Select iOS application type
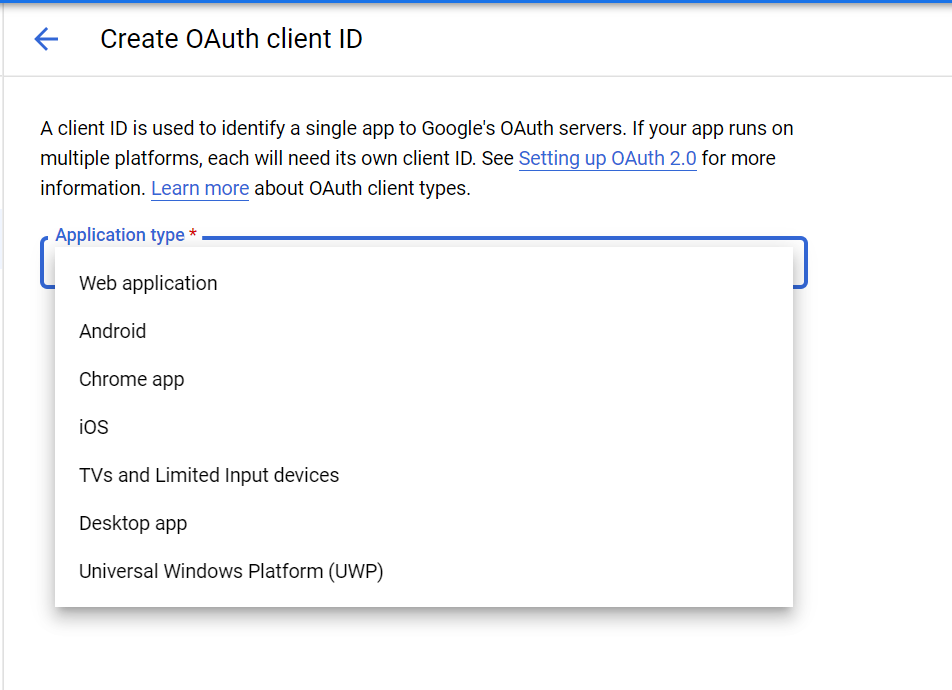This screenshot has width=952, height=690. [424, 427]
